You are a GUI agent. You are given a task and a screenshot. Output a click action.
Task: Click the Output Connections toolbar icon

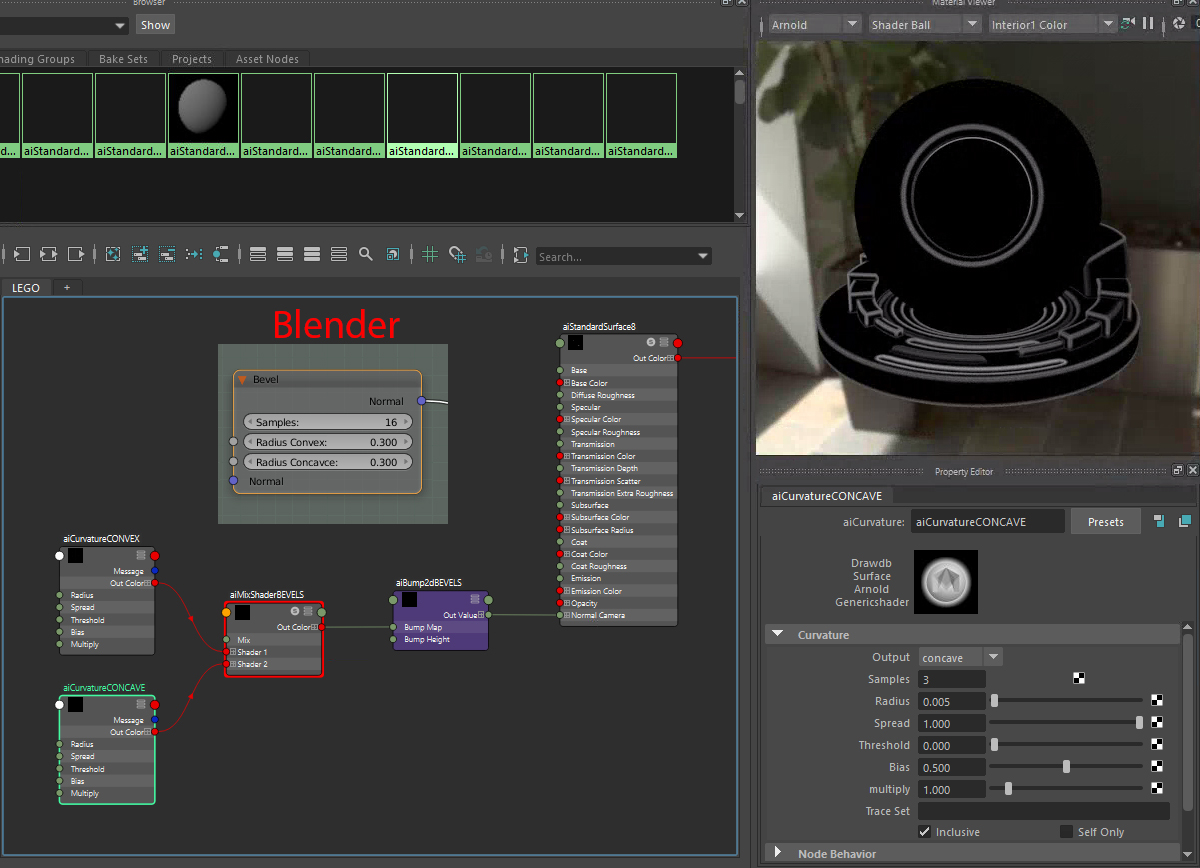coord(75,254)
